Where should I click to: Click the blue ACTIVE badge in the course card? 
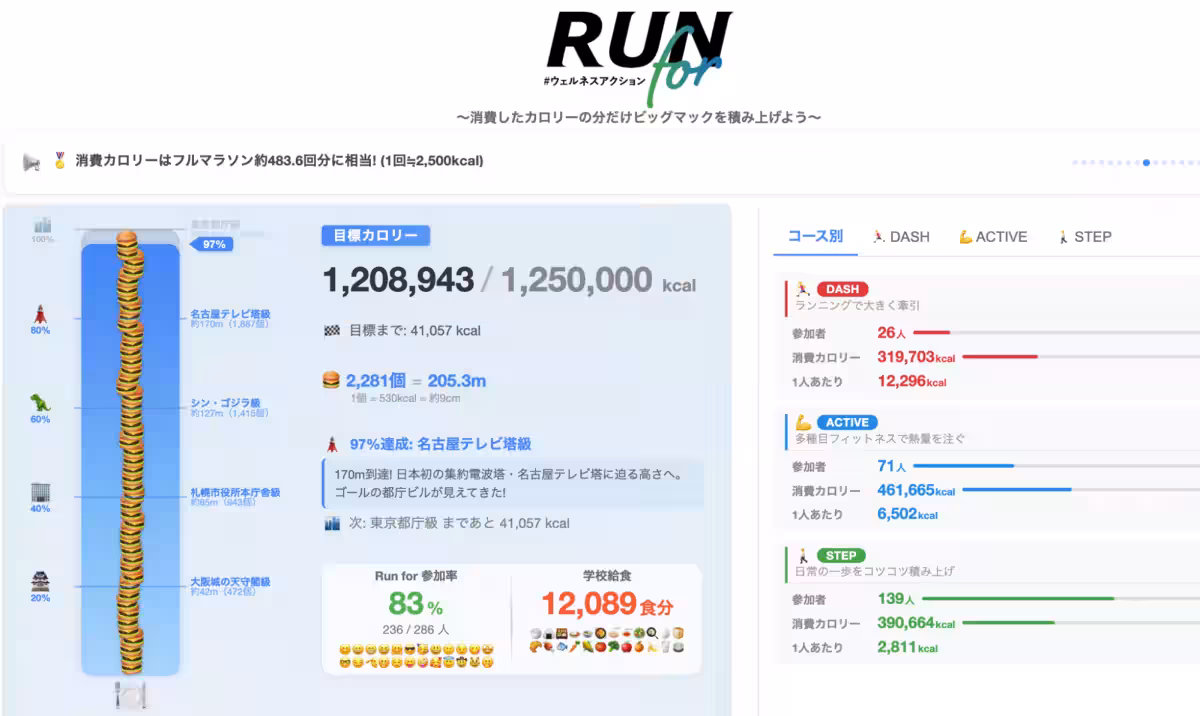847,422
